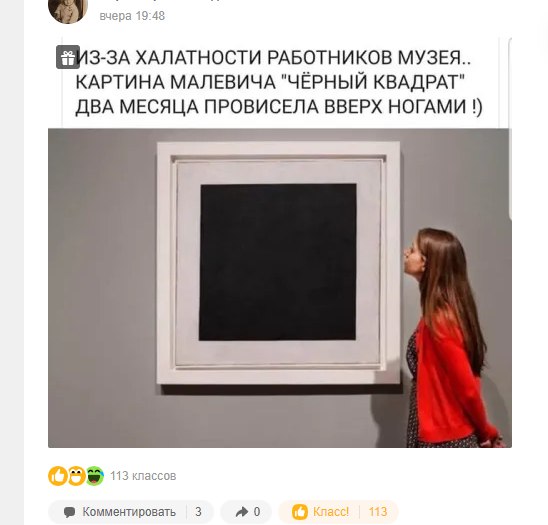Click the yellow laughing reaction emoji
Viewport: 548px width, 525px height.
pos(76,476)
